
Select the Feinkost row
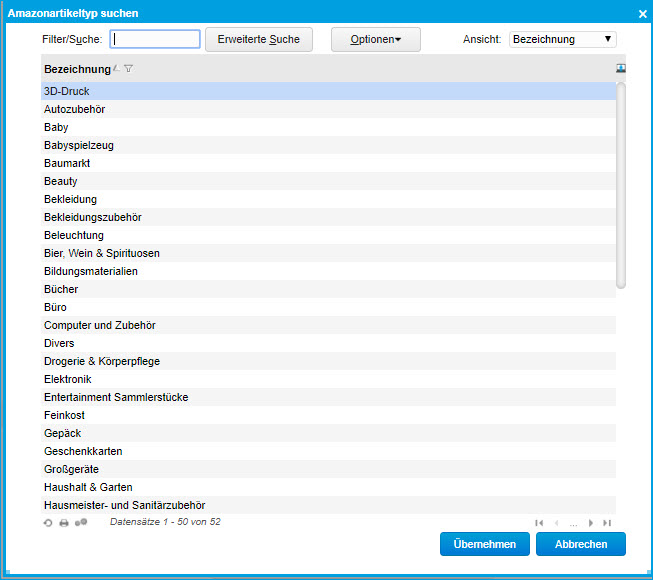coord(328,415)
